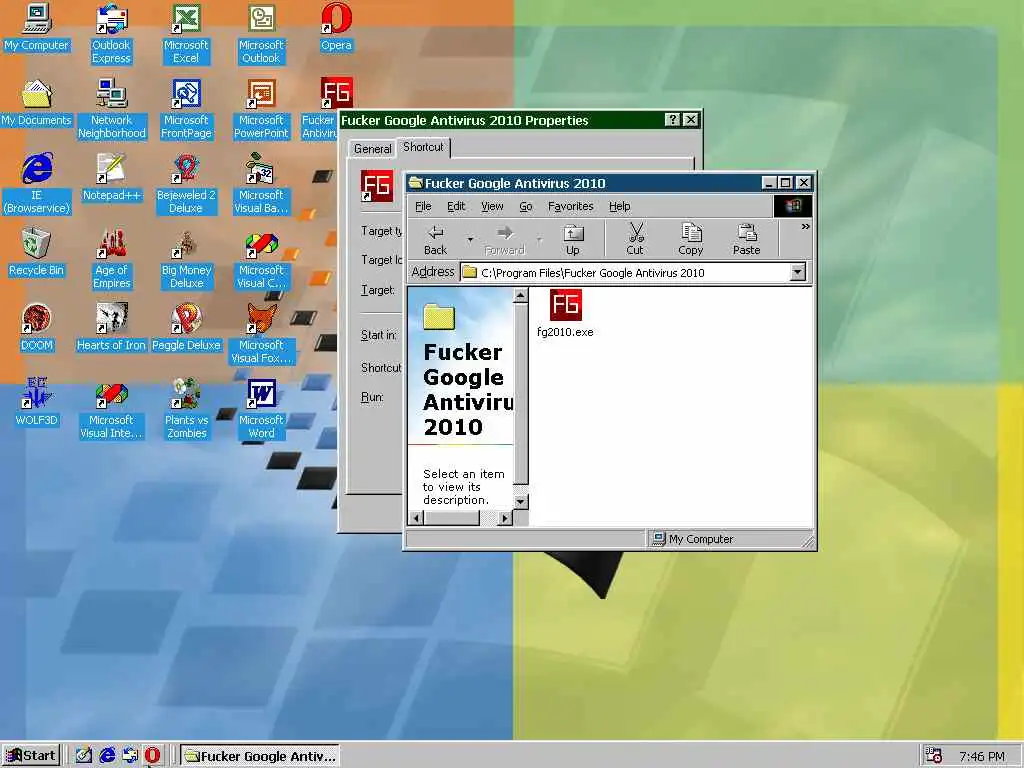Image resolution: width=1024 pixels, height=768 pixels.
Task: Open the Go menu
Action: point(526,206)
